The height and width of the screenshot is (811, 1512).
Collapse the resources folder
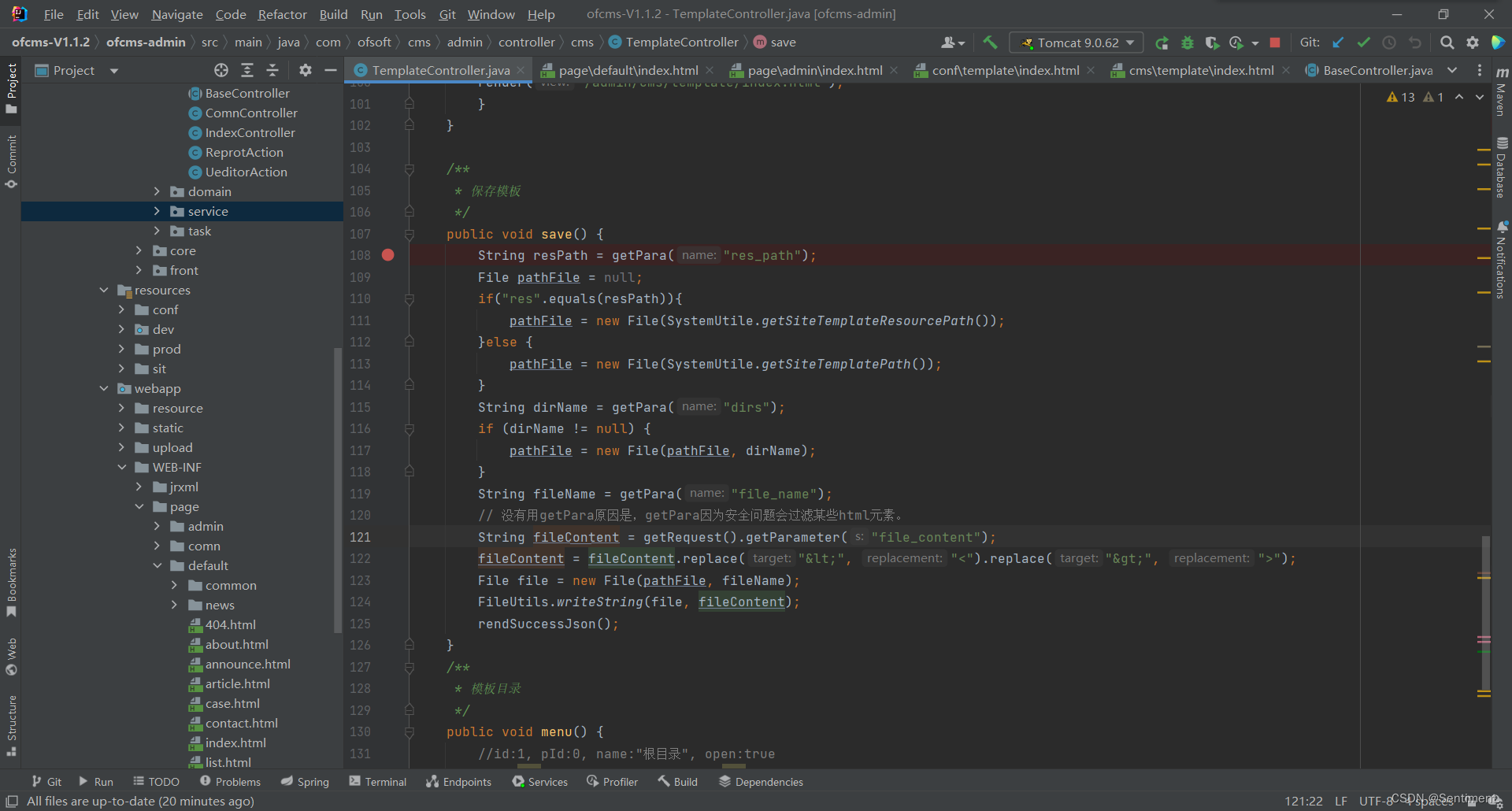[103, 290]
